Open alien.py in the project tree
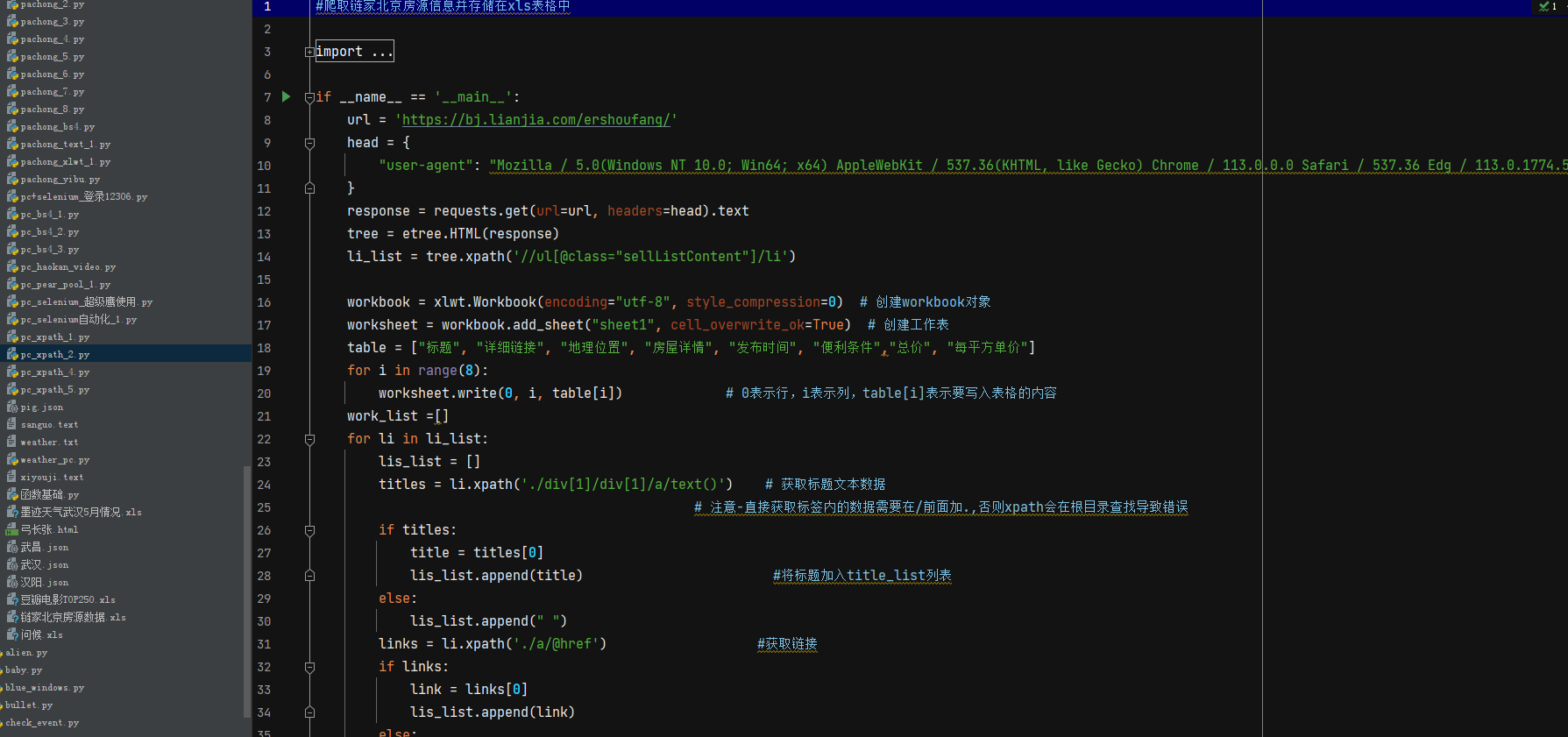The height and width of the screenshot is (737, 1568). tap(26, 652)
